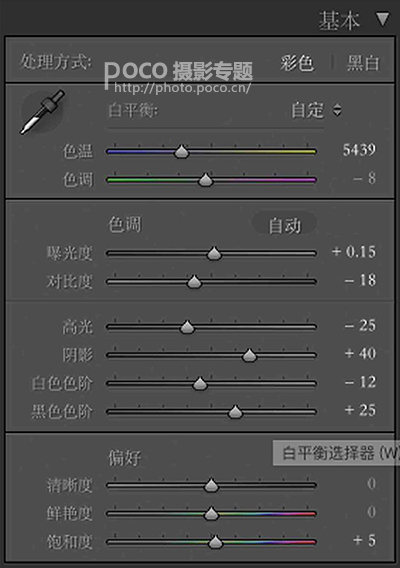Choose 彩色 treatment mode
The width and height of the screenshot is (400, 568).
tap(297, 63)
